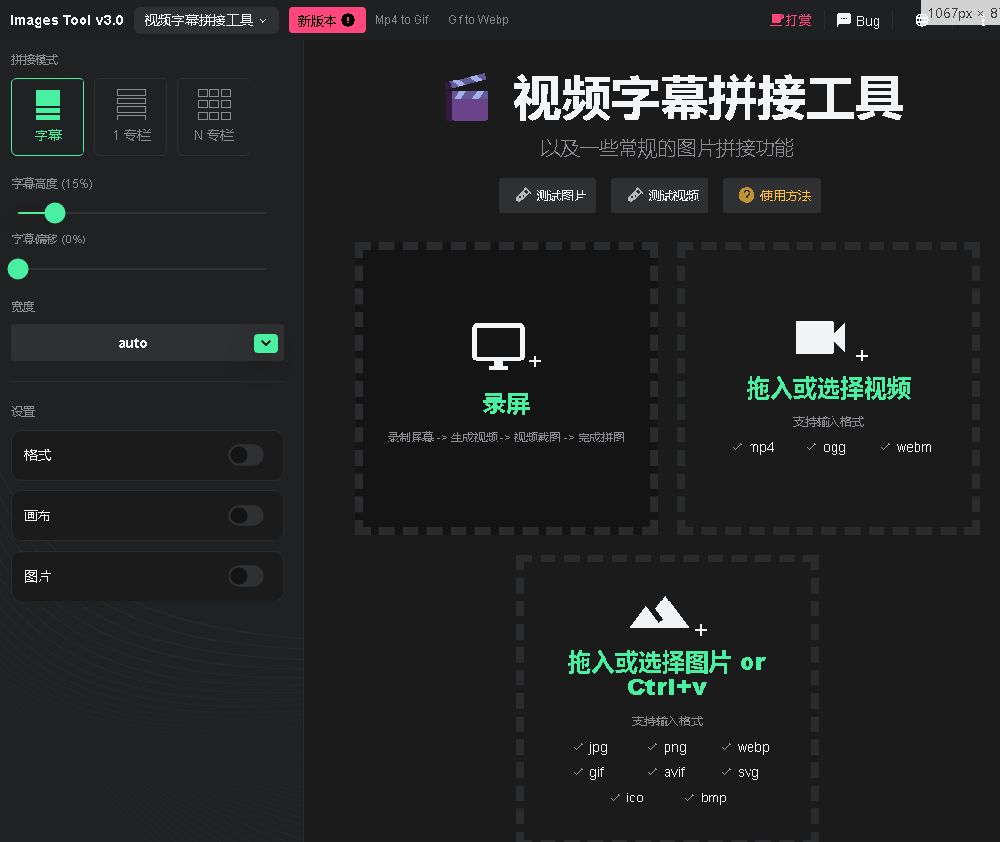The width and height of the screenshot is (1000, 842).
Task: Select the 字幕 subtitle stitching mode icon
Action: tap(48, 105)
